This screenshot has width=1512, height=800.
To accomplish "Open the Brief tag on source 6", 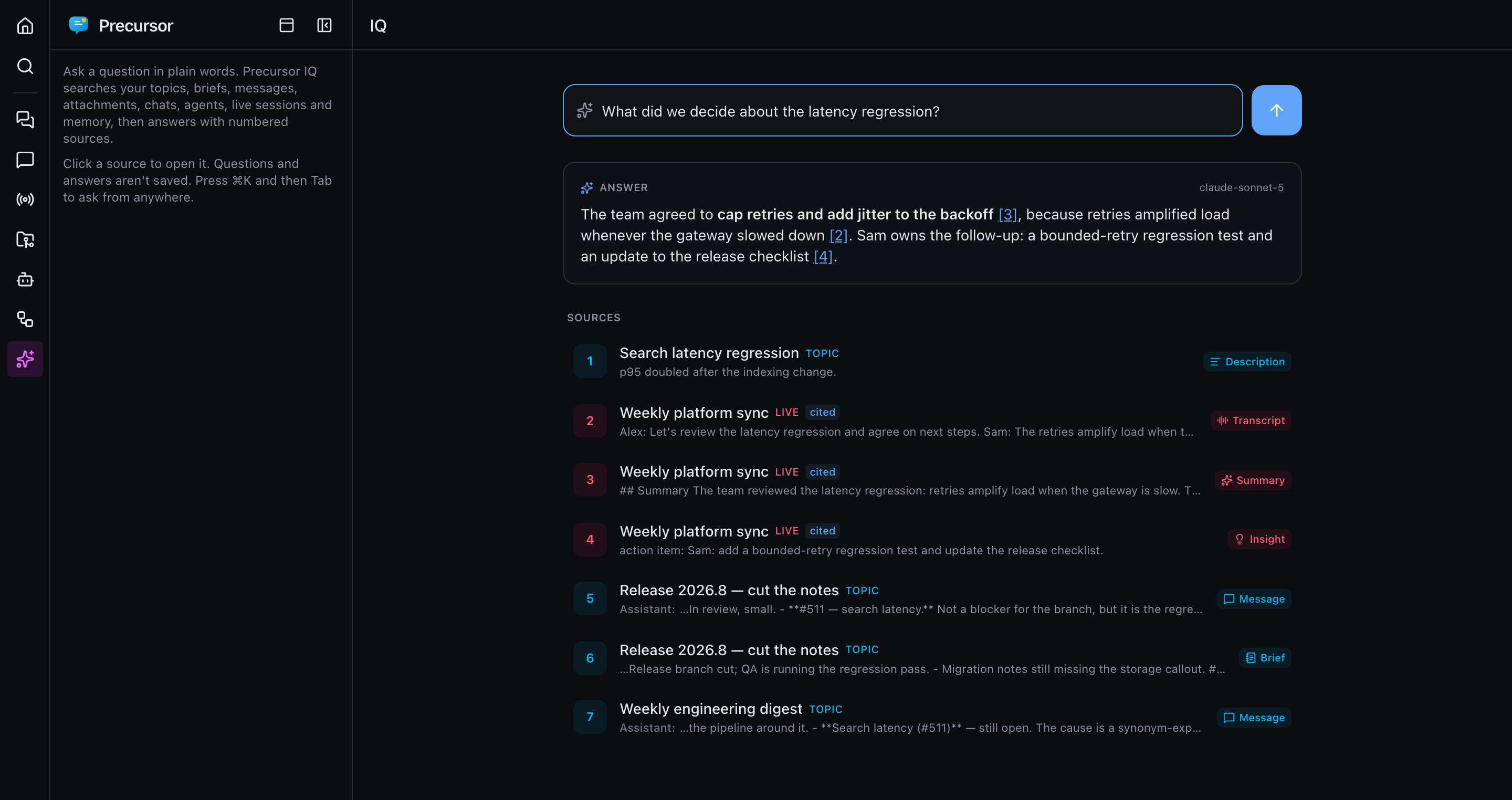I will click(1264, 658).
